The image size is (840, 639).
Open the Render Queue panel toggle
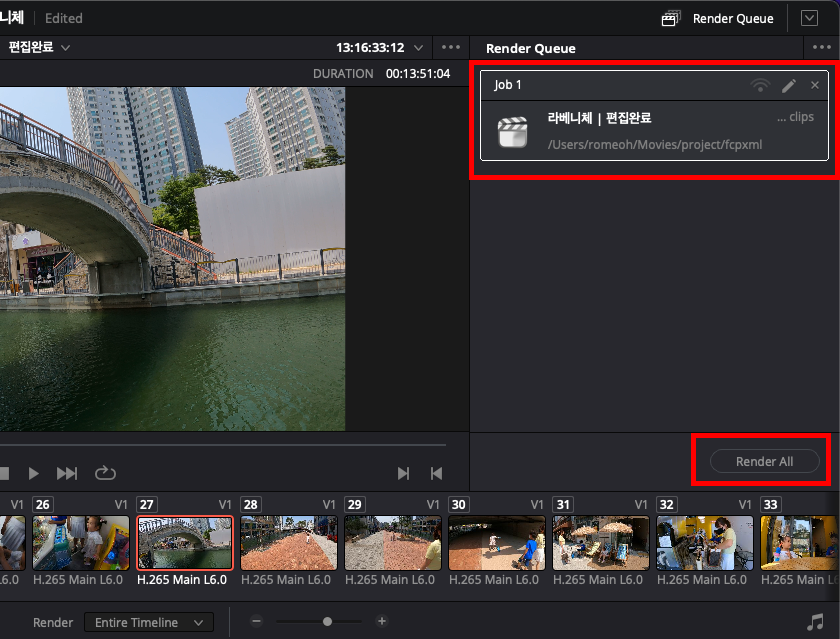click(x=718, y=19)
